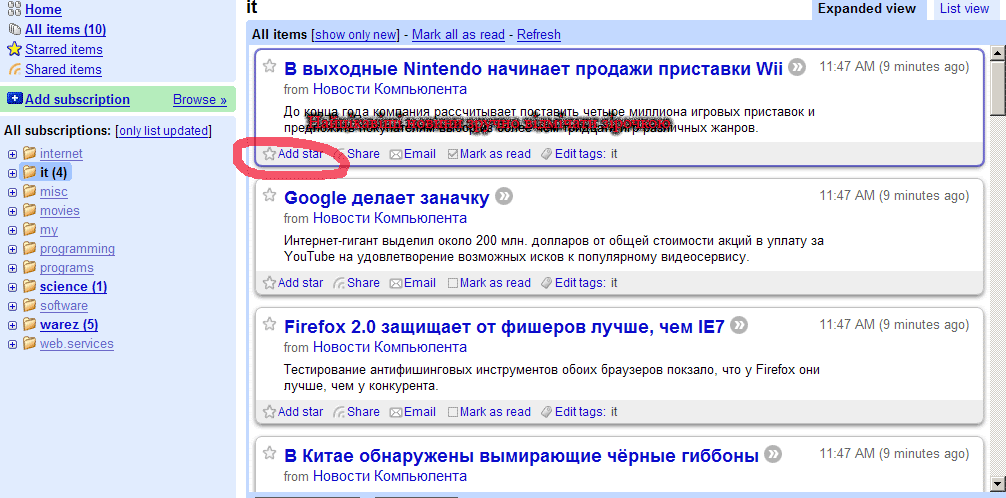Expand the software folder
Screen dimensions: 1006x498
12,306
